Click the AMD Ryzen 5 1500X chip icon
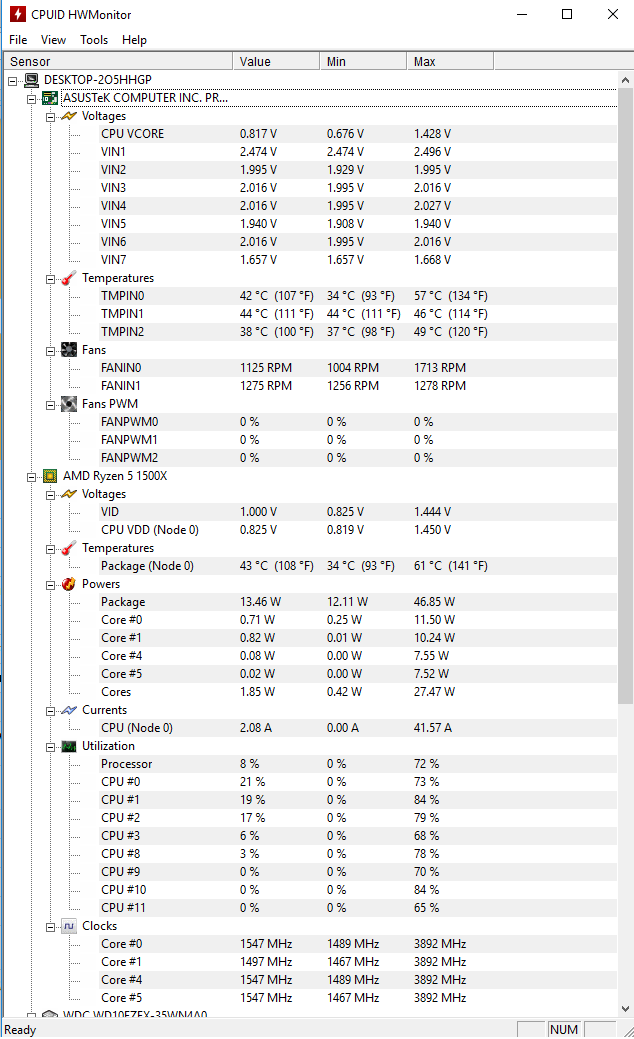Screen dimensions: 634x1039 pos(50,476)
